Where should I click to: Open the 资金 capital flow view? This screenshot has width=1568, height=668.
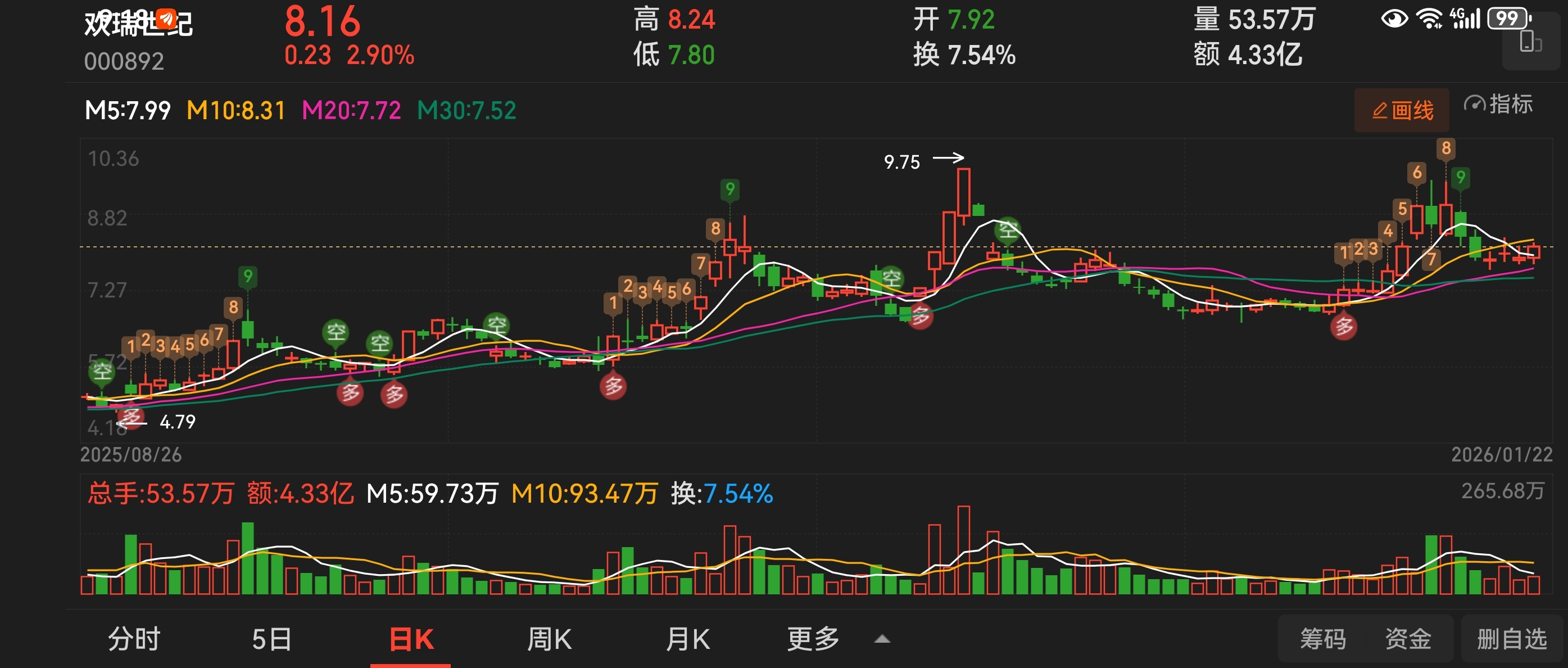point(1407,639)
